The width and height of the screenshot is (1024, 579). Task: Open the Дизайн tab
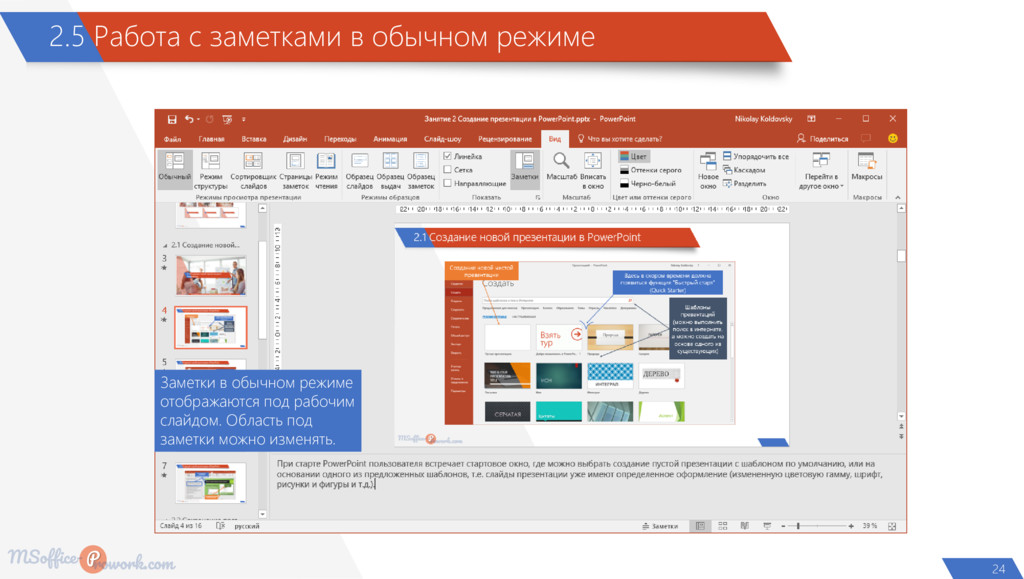tap(295, 139)
